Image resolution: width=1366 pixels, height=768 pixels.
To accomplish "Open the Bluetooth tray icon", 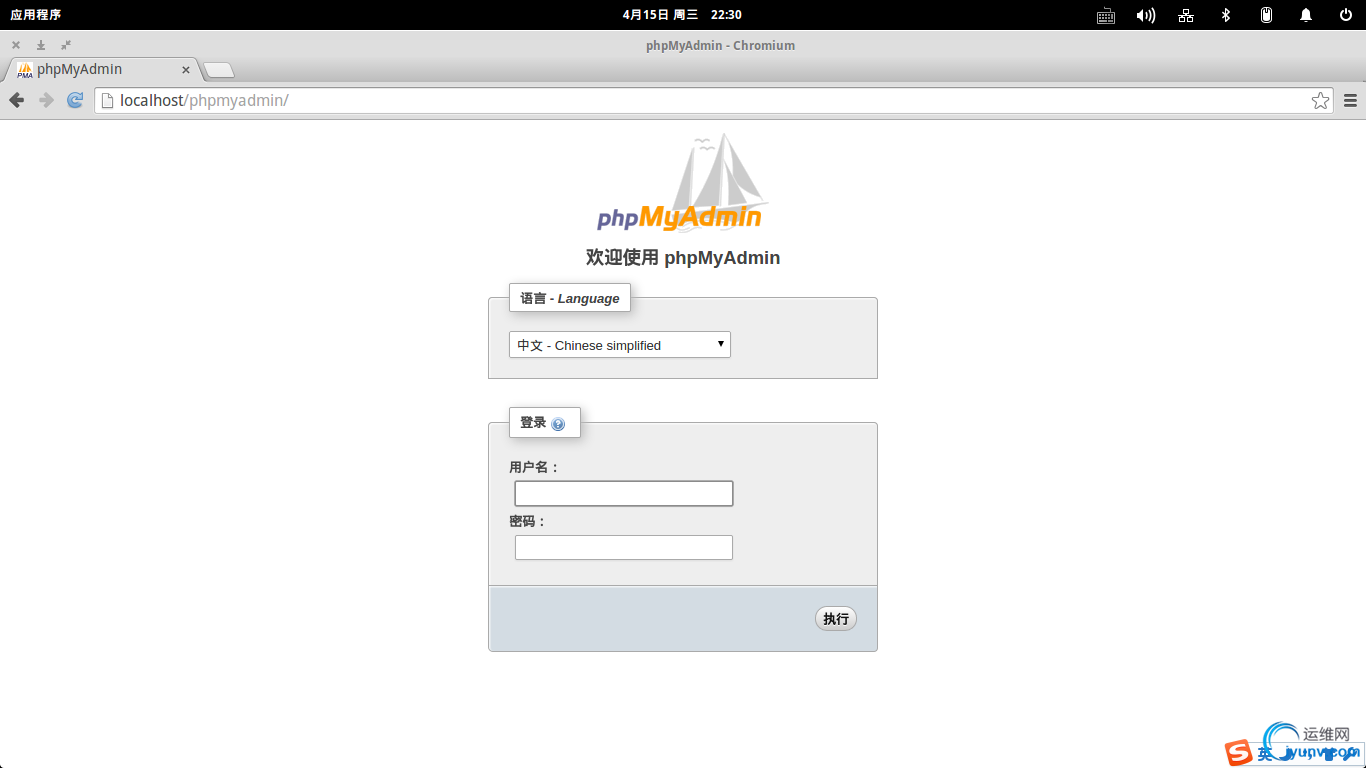I will click(x=1226, y=15).
